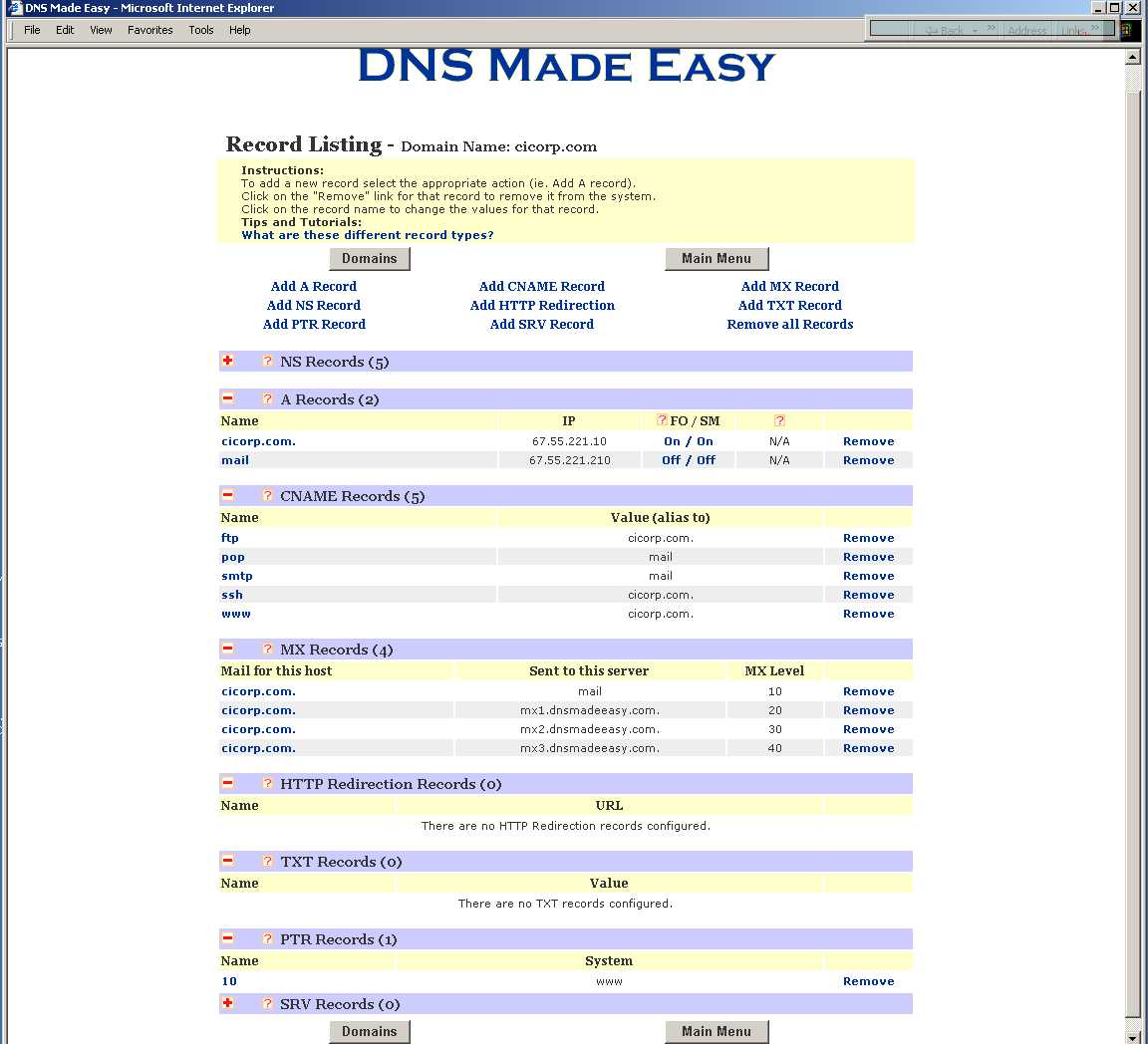The width and height of the screenshot is (1148, 1044).
Task: Click help icon in column after FO / SM
Action: [779, 420]
